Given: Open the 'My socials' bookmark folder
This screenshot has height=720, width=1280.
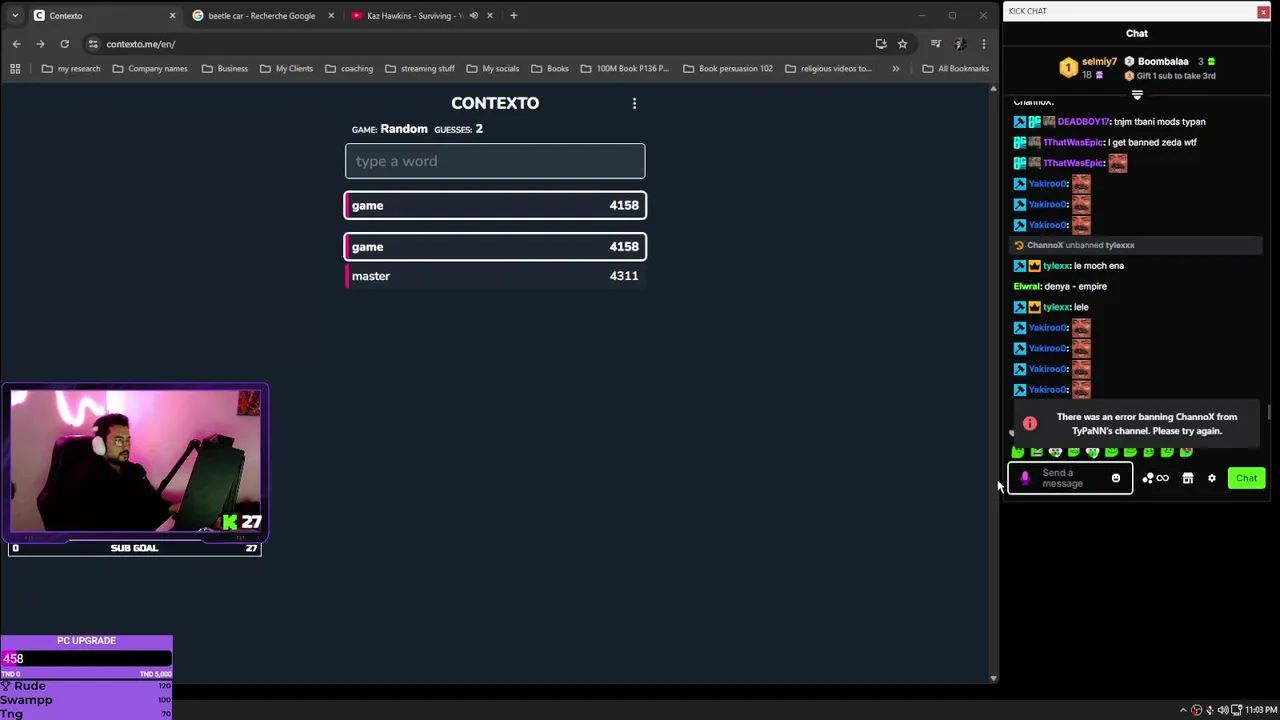Looking at the screenshot, I should tap(492, 69).
